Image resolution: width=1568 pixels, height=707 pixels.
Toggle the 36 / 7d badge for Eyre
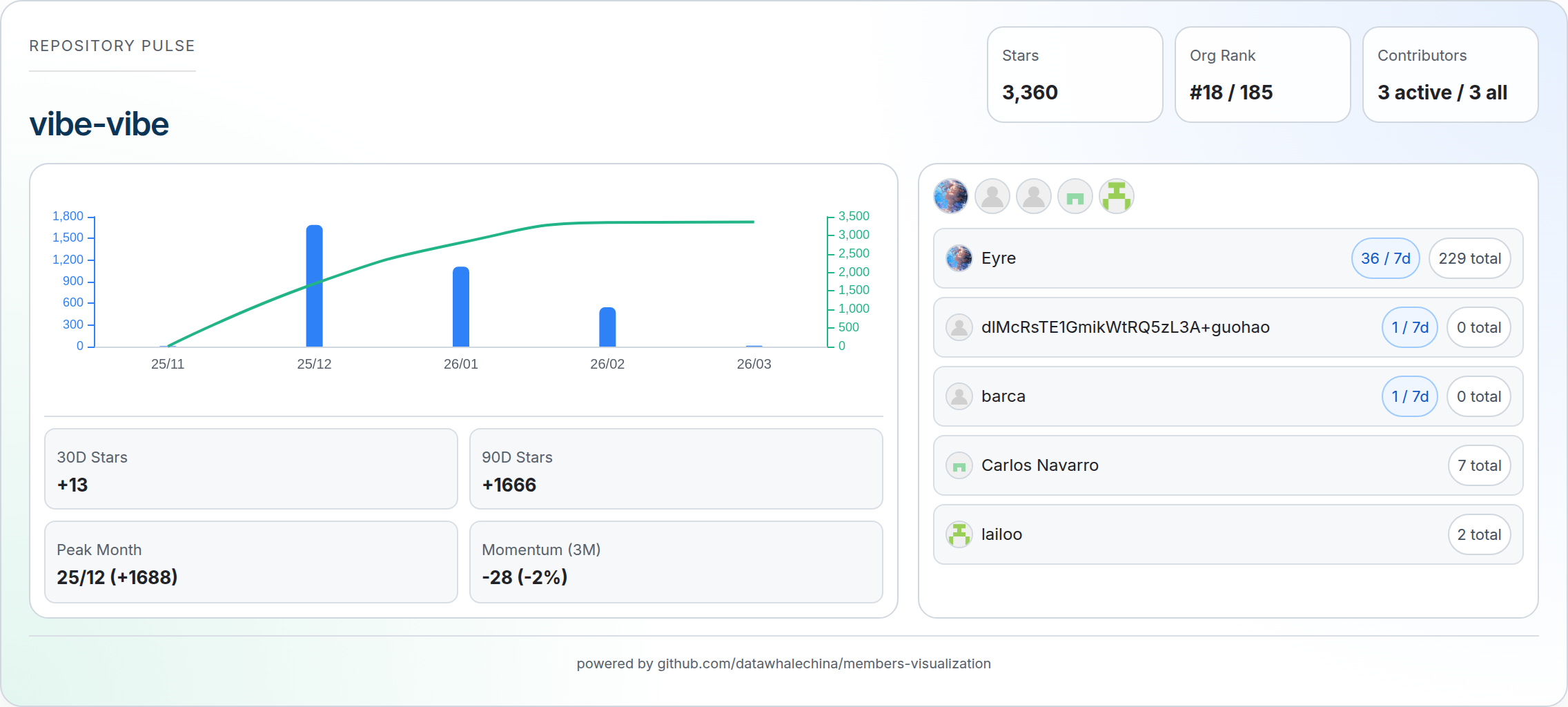pyautogui.click(x=1384, y=258)
